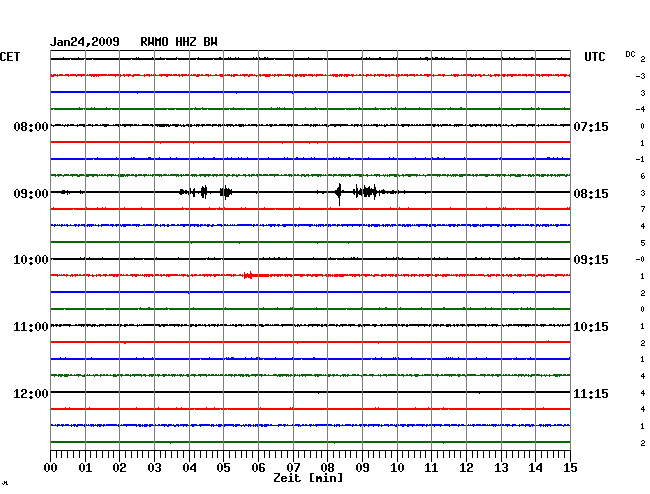Screen dimensions: 650x494
Task: Click the DC value -3
Action: click(x=640, y=76)
